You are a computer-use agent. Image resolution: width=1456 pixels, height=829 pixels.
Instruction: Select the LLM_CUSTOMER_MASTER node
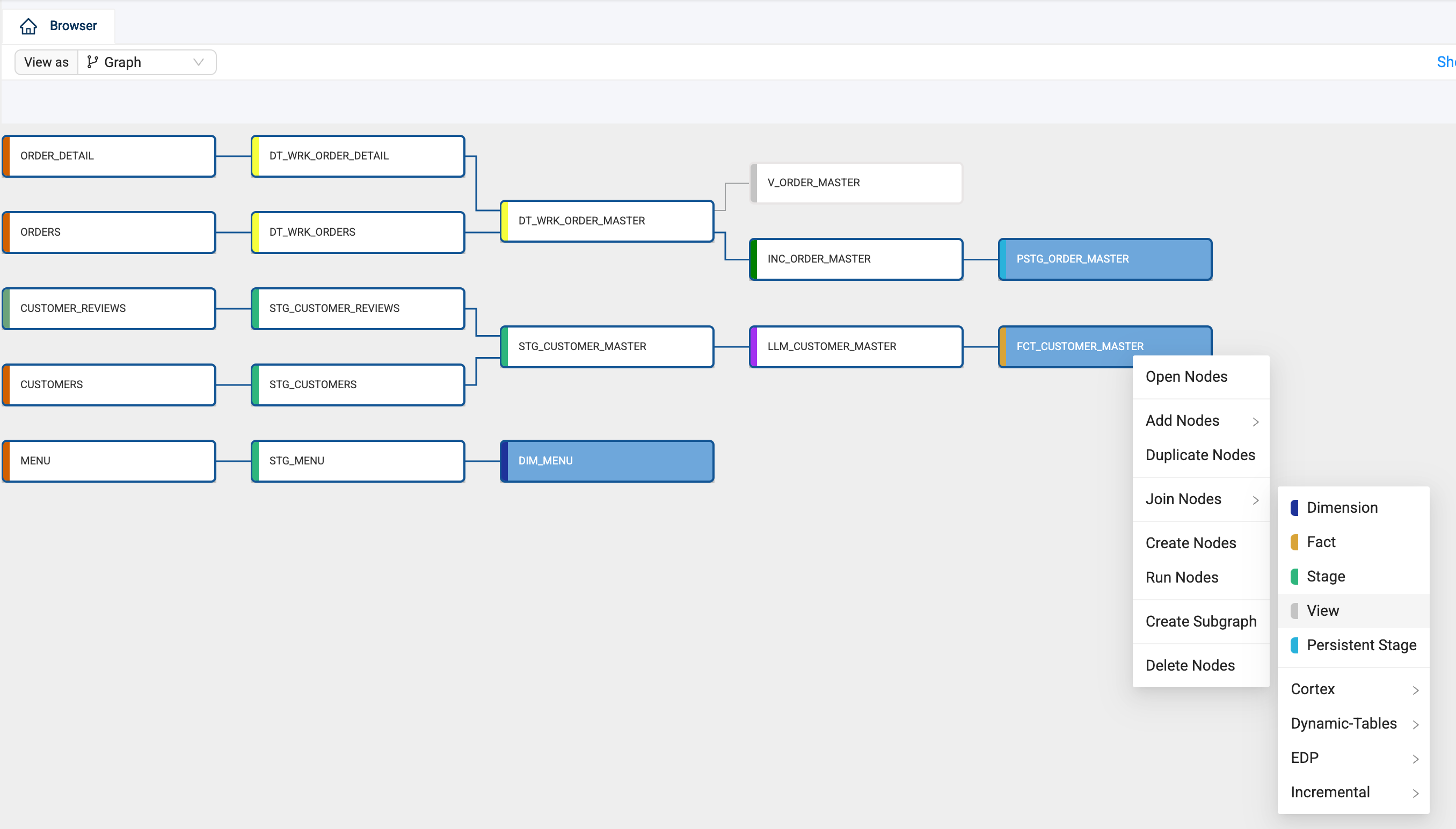click(856, 346)
